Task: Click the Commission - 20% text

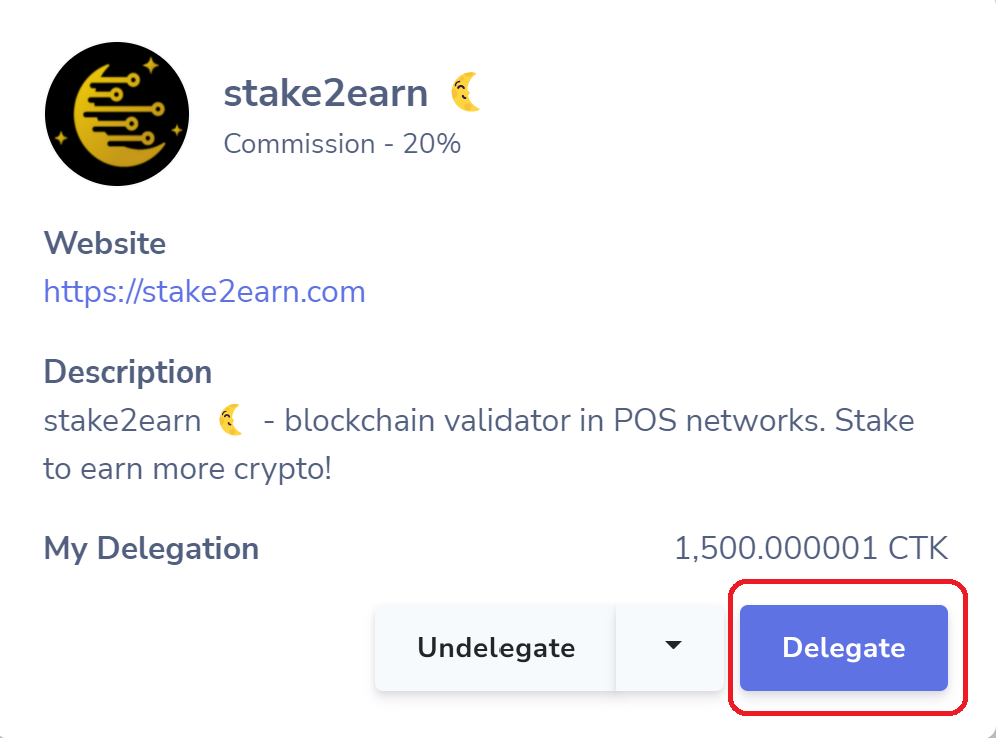Action: click(x=342, y=144)
